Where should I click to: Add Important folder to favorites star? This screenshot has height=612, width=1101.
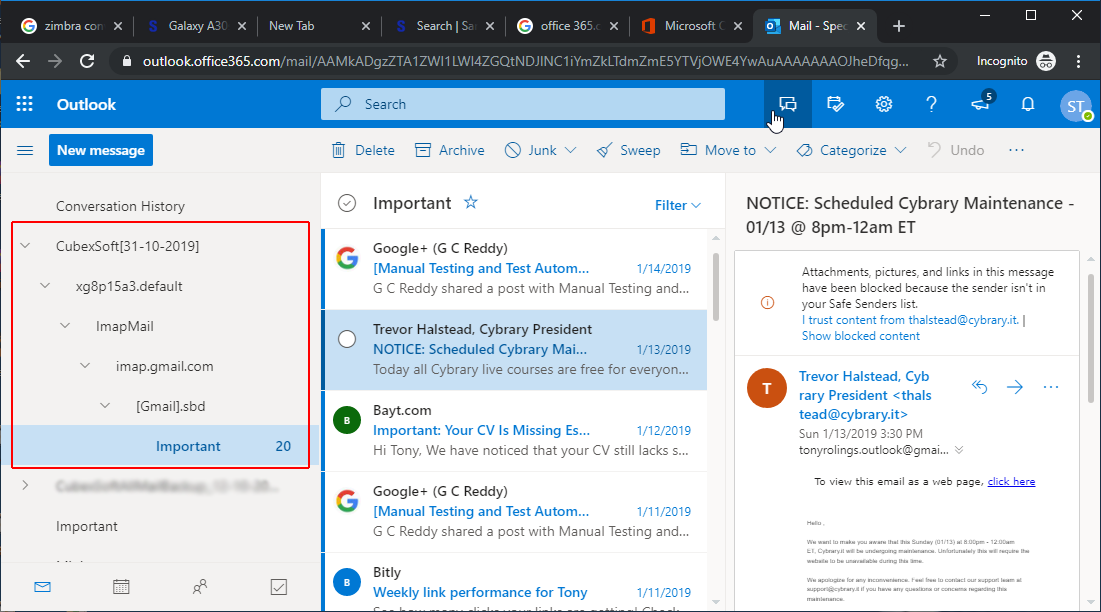[x=470, y=203]
